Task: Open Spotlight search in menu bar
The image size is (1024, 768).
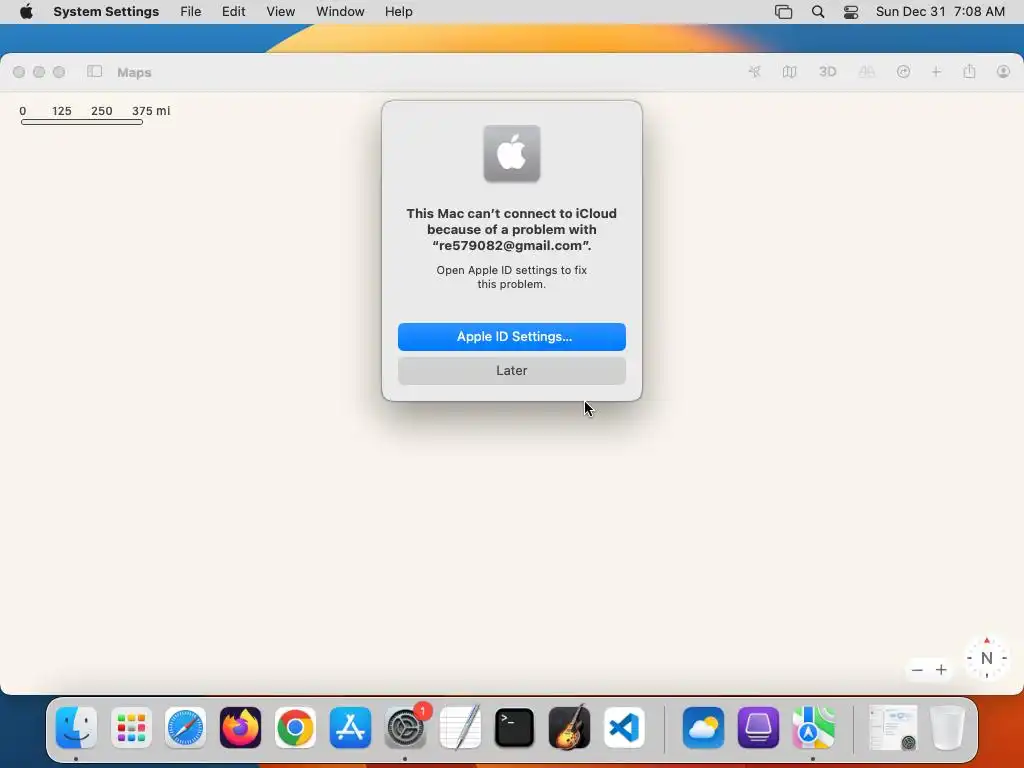Action: (818, 12)
